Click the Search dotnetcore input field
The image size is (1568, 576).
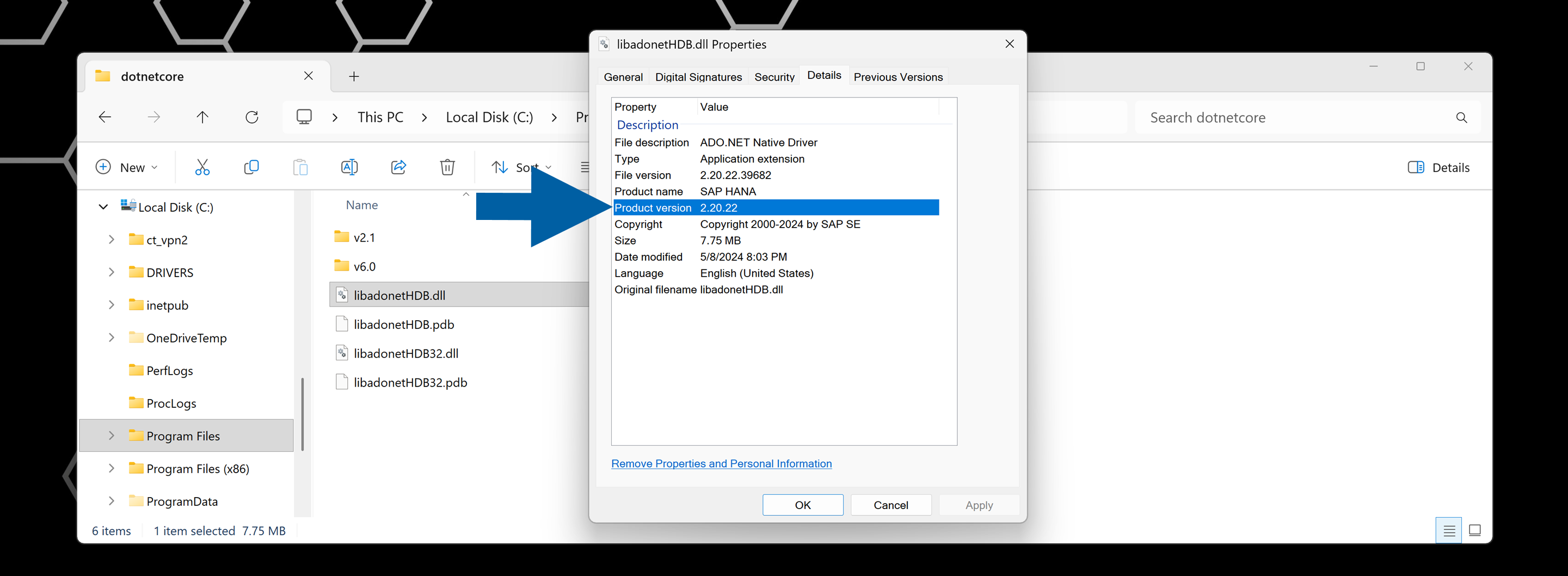point(1296,118)
